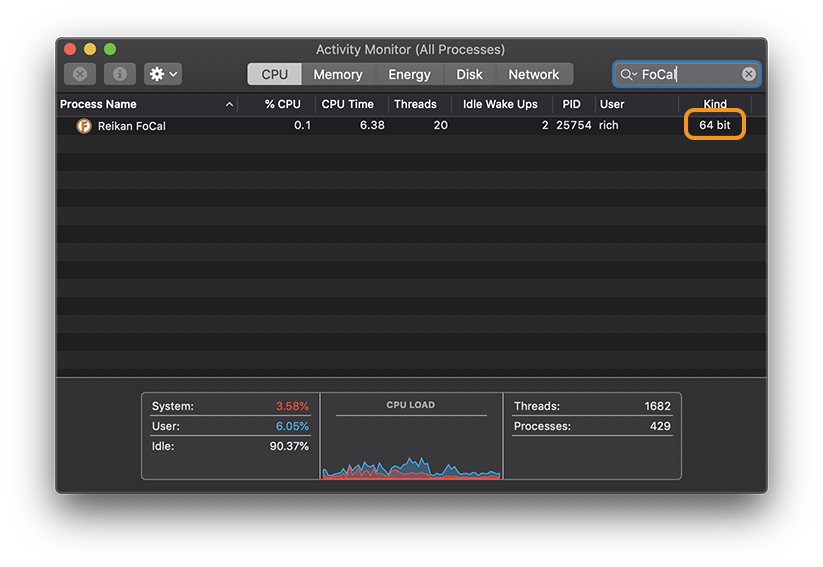823x567 pixels.
Task: Open process info inspector icon
Action: pyautogui.click(x=120, y=74)
